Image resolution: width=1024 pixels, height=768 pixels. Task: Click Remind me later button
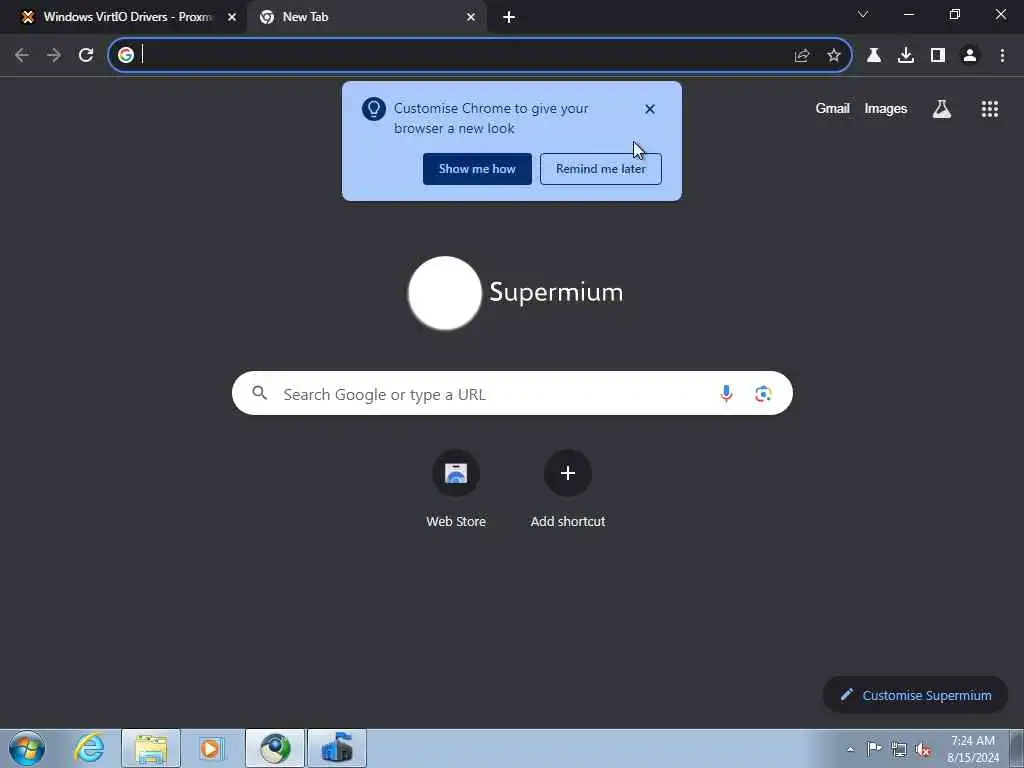click(x=601, y=169)
